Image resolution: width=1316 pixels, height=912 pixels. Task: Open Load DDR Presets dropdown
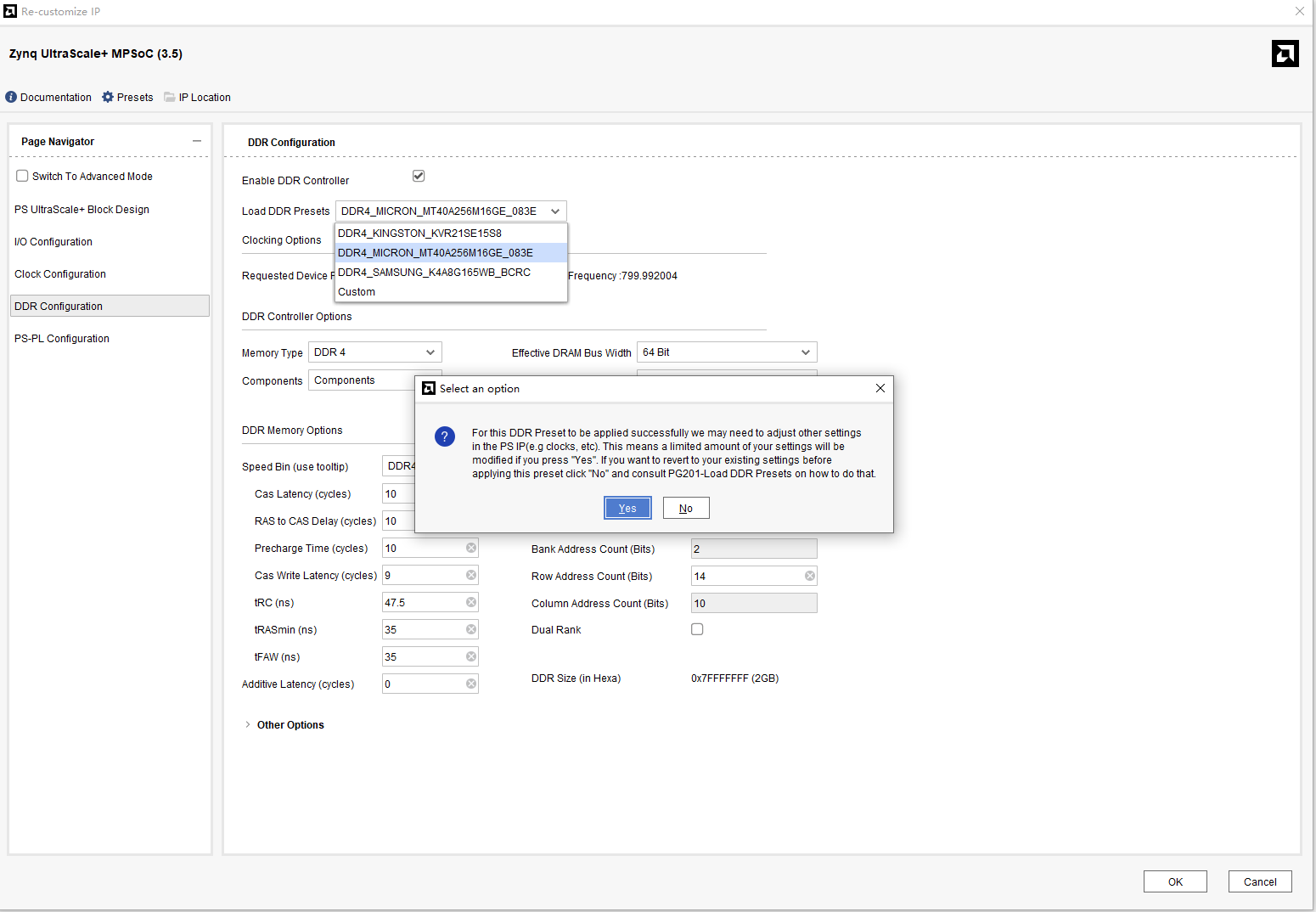[451, 211]
